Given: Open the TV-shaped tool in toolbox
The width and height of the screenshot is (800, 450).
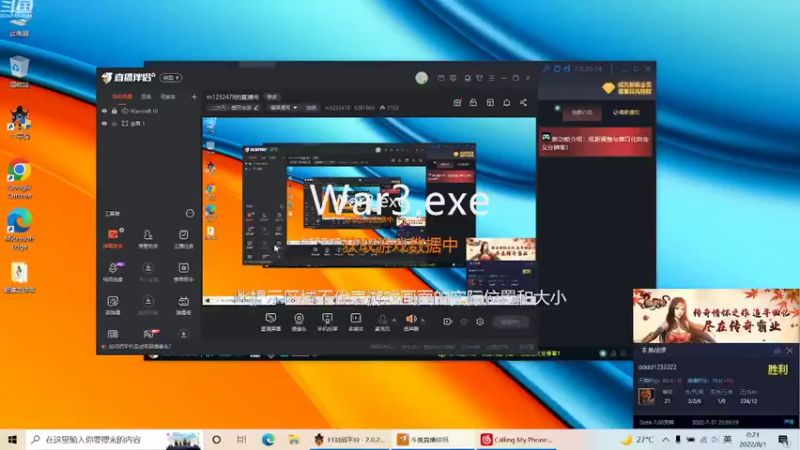Looking at the screenshot, I should (183, 305).
